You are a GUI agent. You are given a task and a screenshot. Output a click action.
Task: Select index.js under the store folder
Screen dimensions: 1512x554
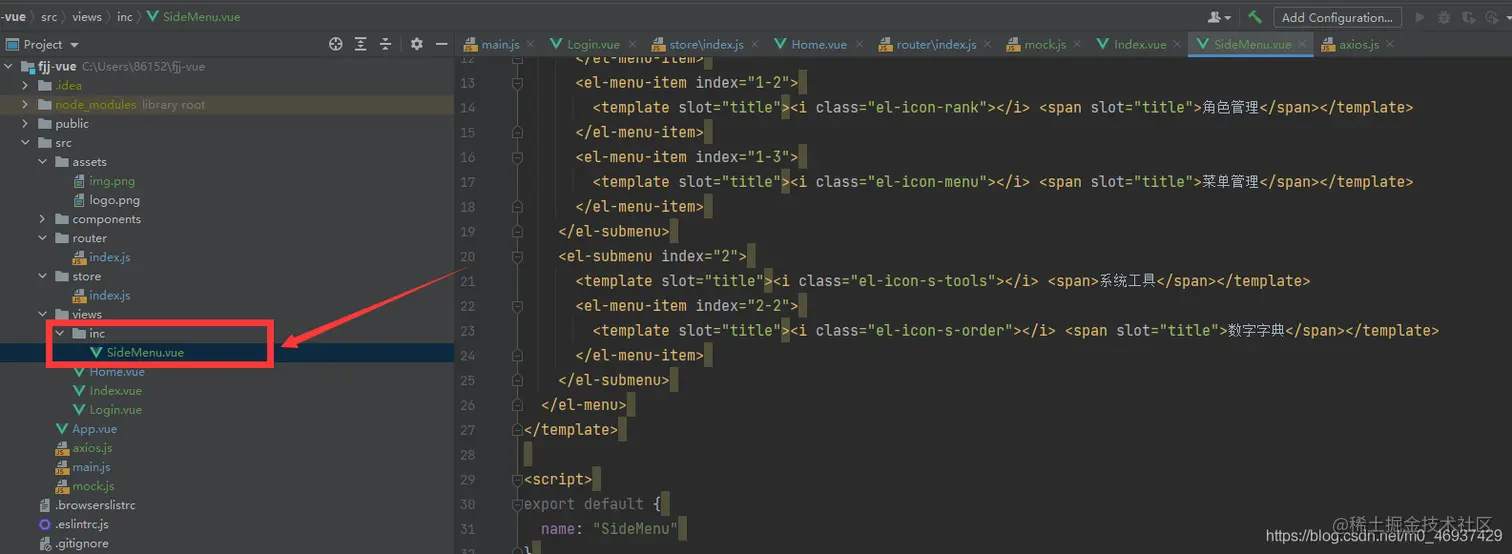click(x=110, y=295)
